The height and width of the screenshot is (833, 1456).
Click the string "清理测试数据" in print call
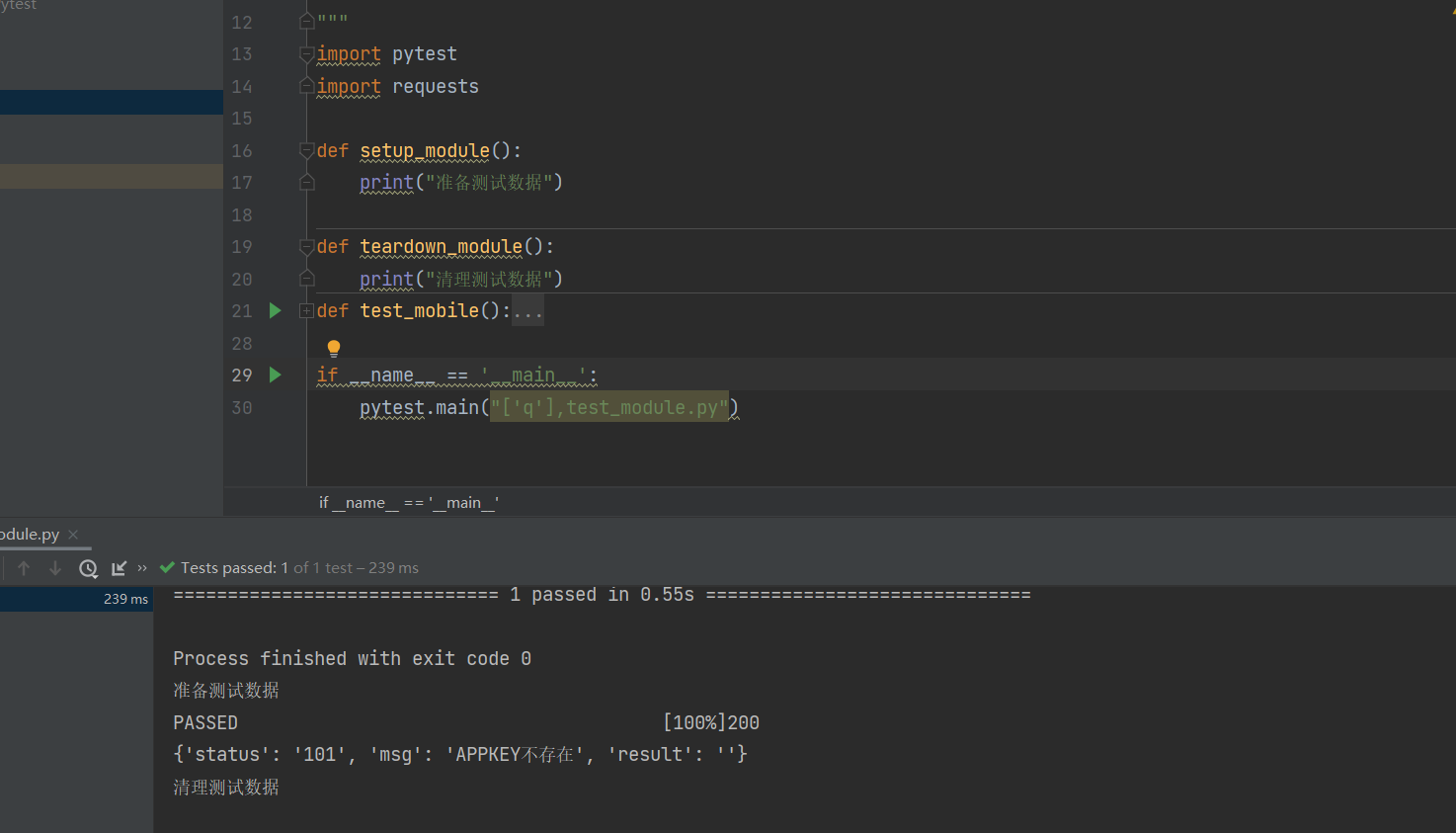coord(489,279)
